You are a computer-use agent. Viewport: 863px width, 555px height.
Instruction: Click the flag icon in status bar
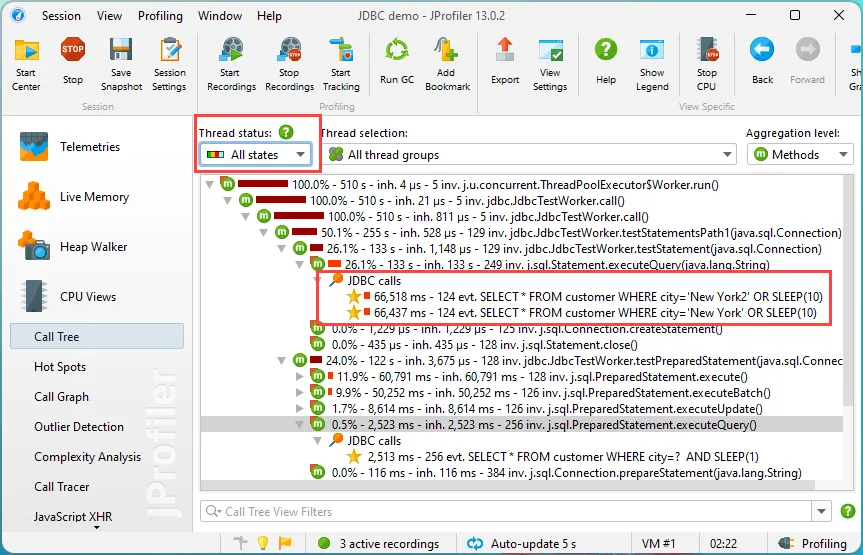coord(285,543)
